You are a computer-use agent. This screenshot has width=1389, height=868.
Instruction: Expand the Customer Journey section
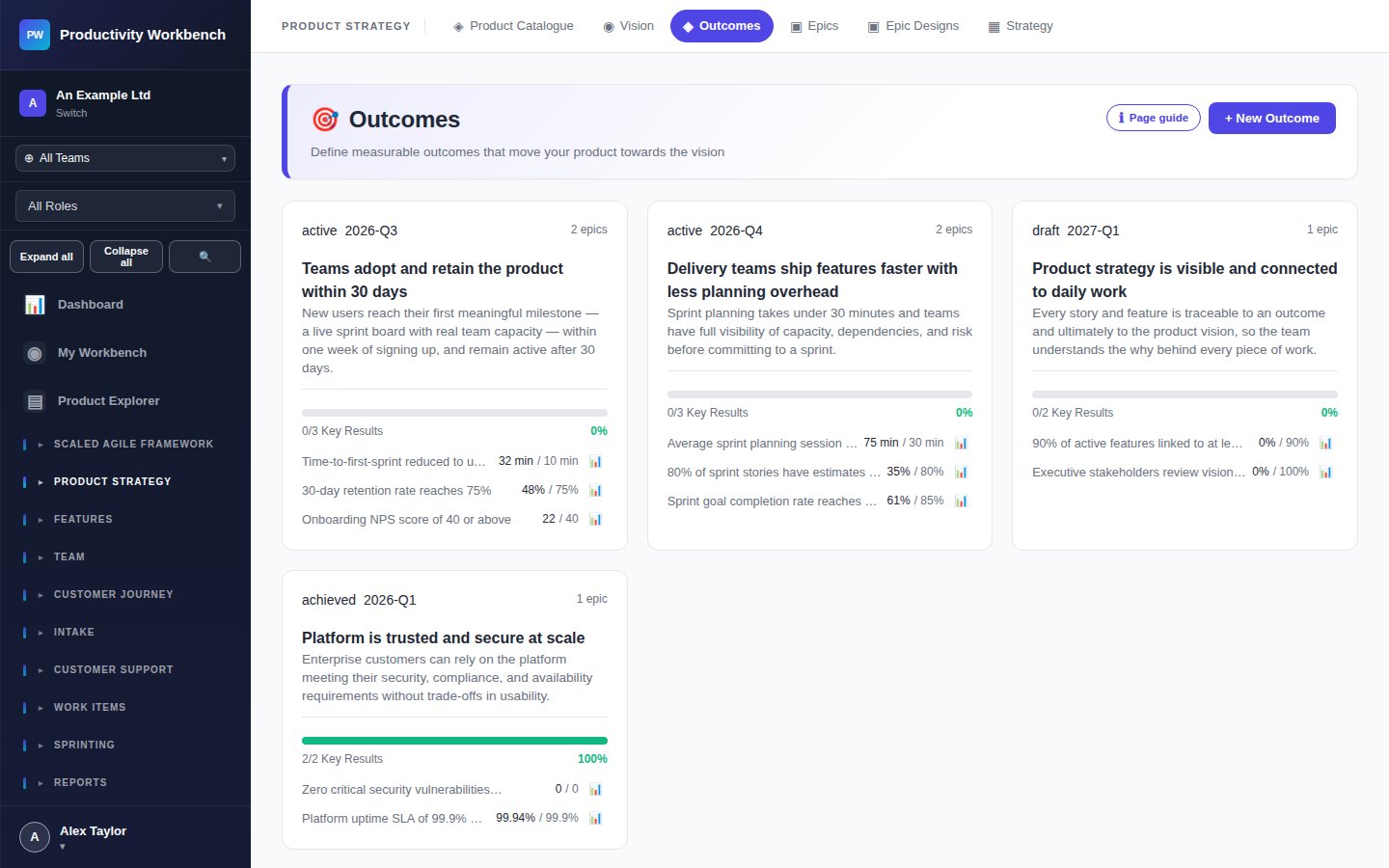click(125, 594)
